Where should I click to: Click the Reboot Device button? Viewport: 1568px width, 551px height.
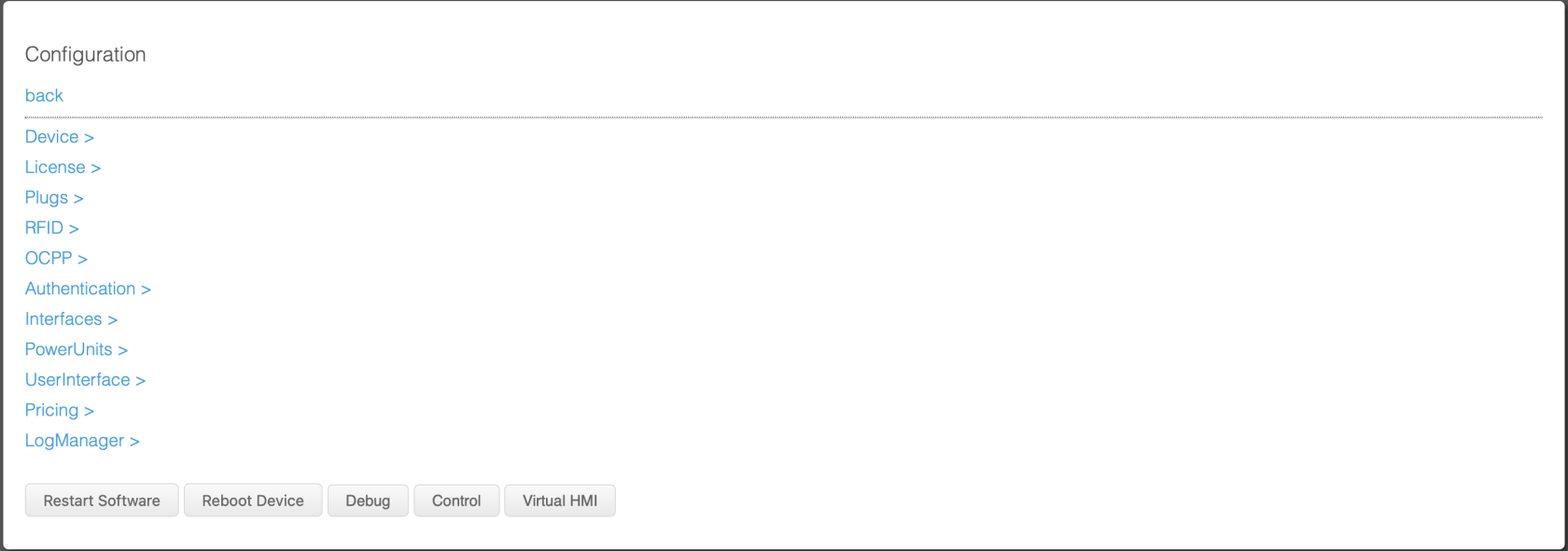pos(253,501)
